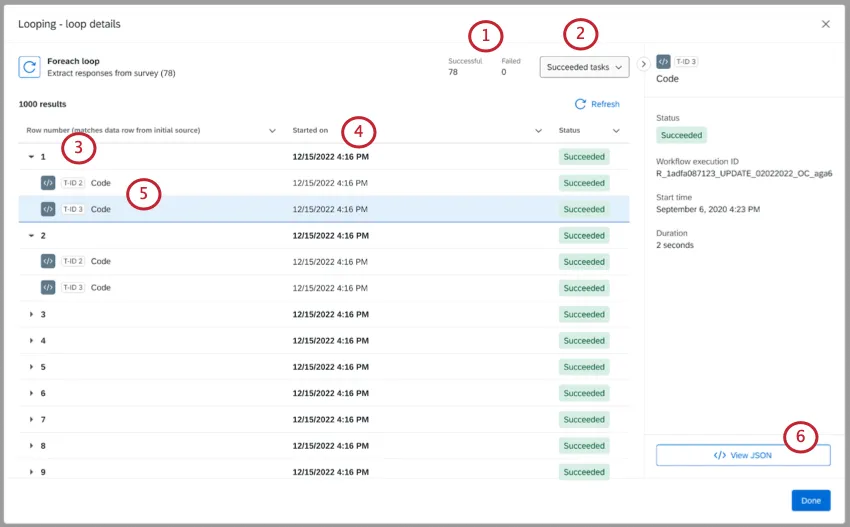
Task: Click code icon for T-ID 2 under row 2
Action: click(x=48, y=262)
